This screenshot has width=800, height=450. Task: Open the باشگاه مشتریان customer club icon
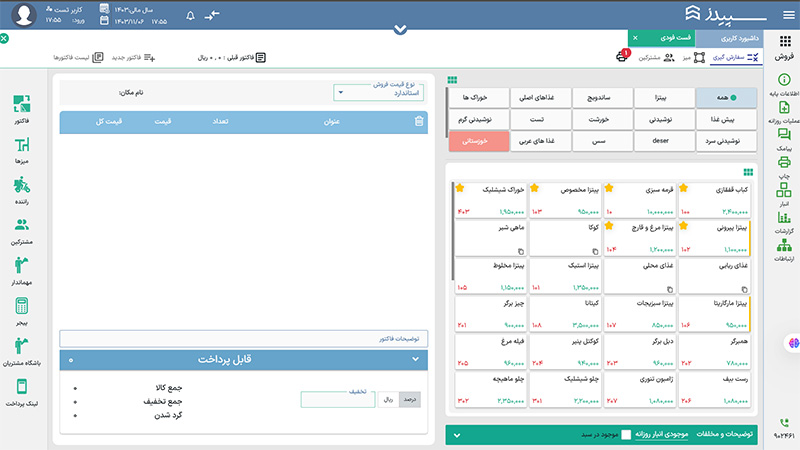tap(21, 346)
